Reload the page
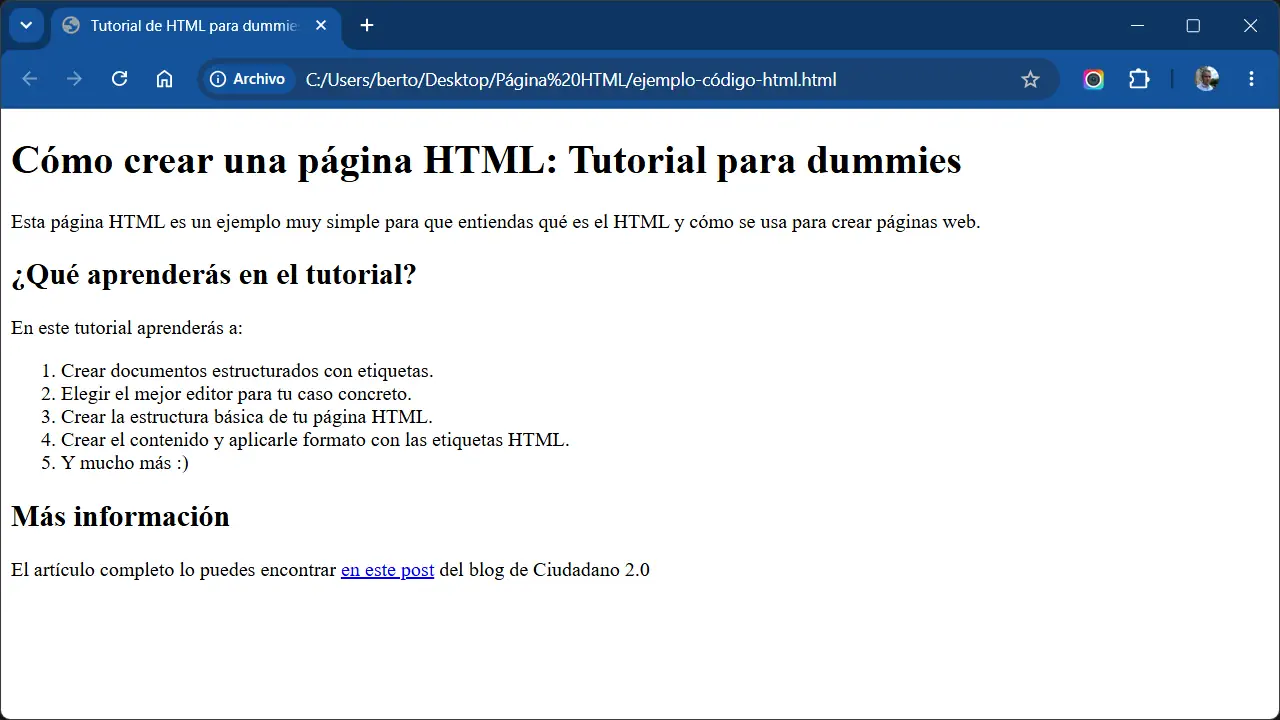 pyautogui.click(x=119, y=79)
